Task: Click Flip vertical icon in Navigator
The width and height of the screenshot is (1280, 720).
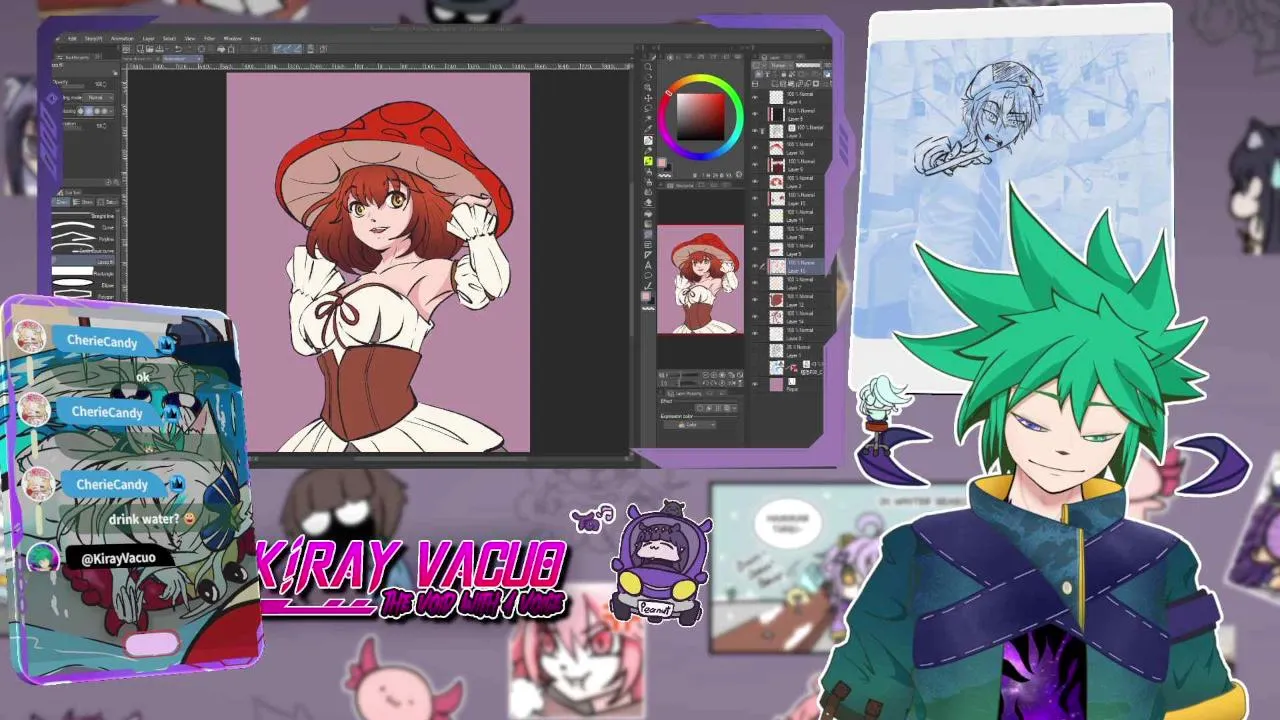Action: pos(740,383)
